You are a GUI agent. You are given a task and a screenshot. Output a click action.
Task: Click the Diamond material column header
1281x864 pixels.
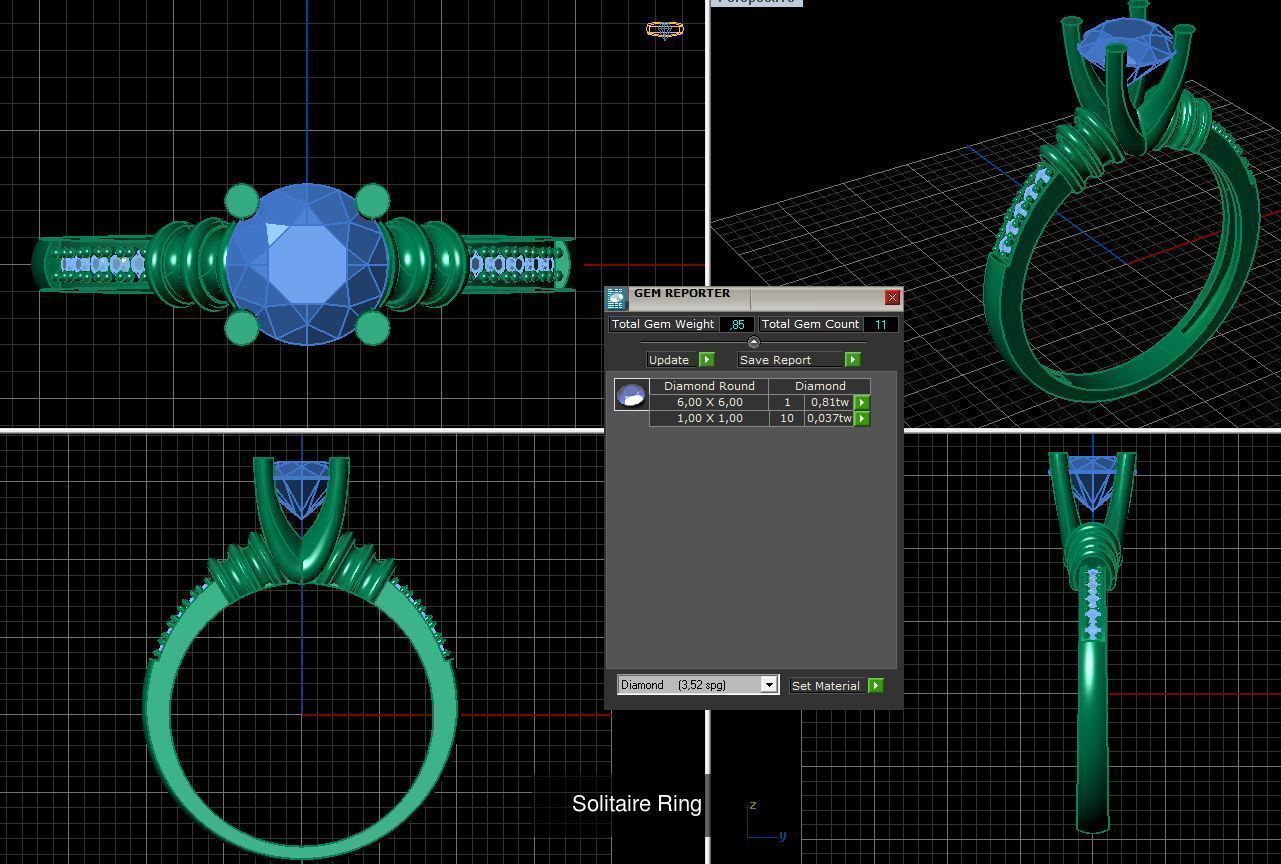pos(820,386)
